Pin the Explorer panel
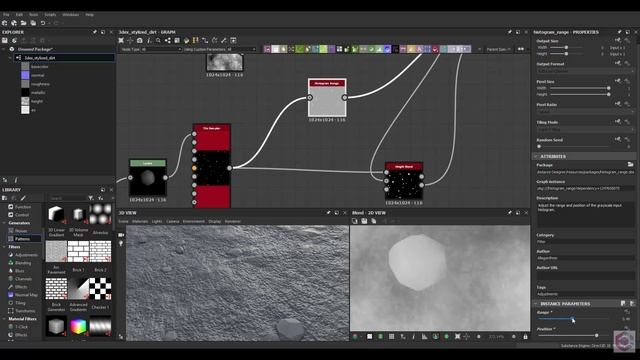The width and height of the screenshot is (640, 360). pos(95,32)
